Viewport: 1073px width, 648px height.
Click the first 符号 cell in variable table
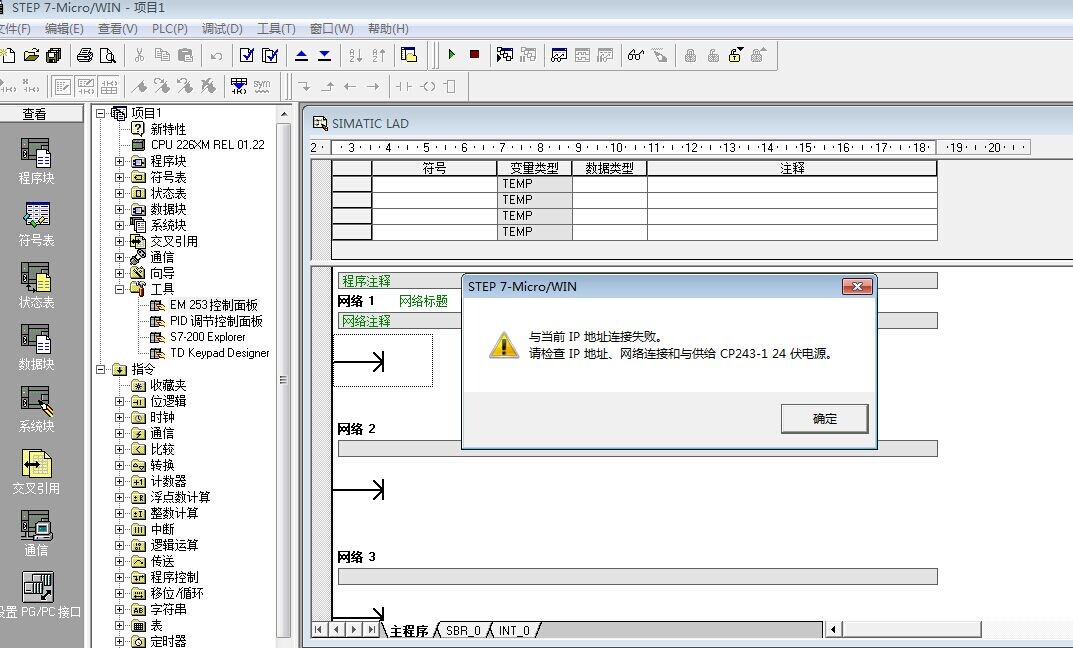(434, 184)
